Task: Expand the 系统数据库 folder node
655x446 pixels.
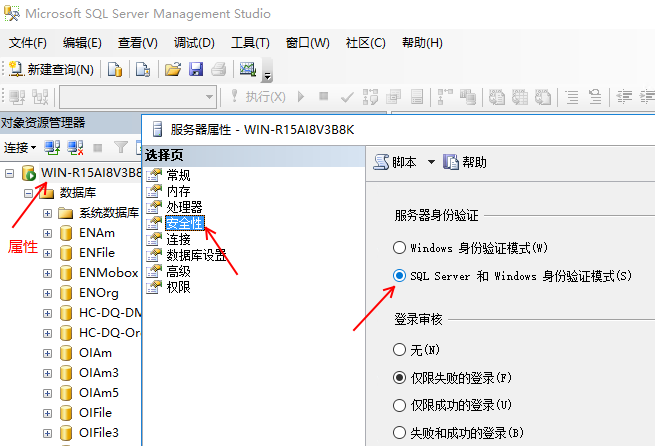Action: point(47,213)
